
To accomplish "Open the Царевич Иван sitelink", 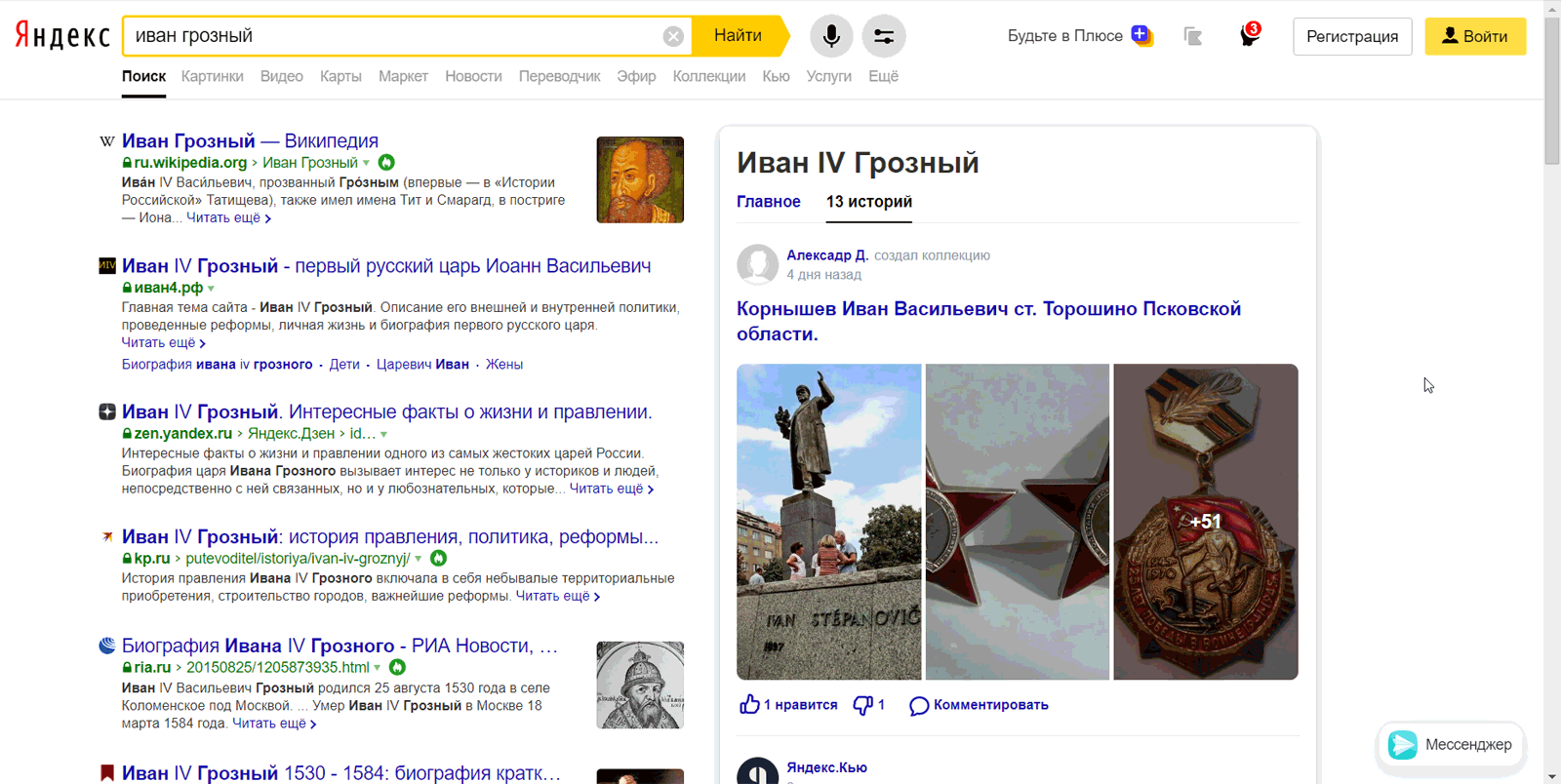I will pyautogui.click(x=422, y=365).
